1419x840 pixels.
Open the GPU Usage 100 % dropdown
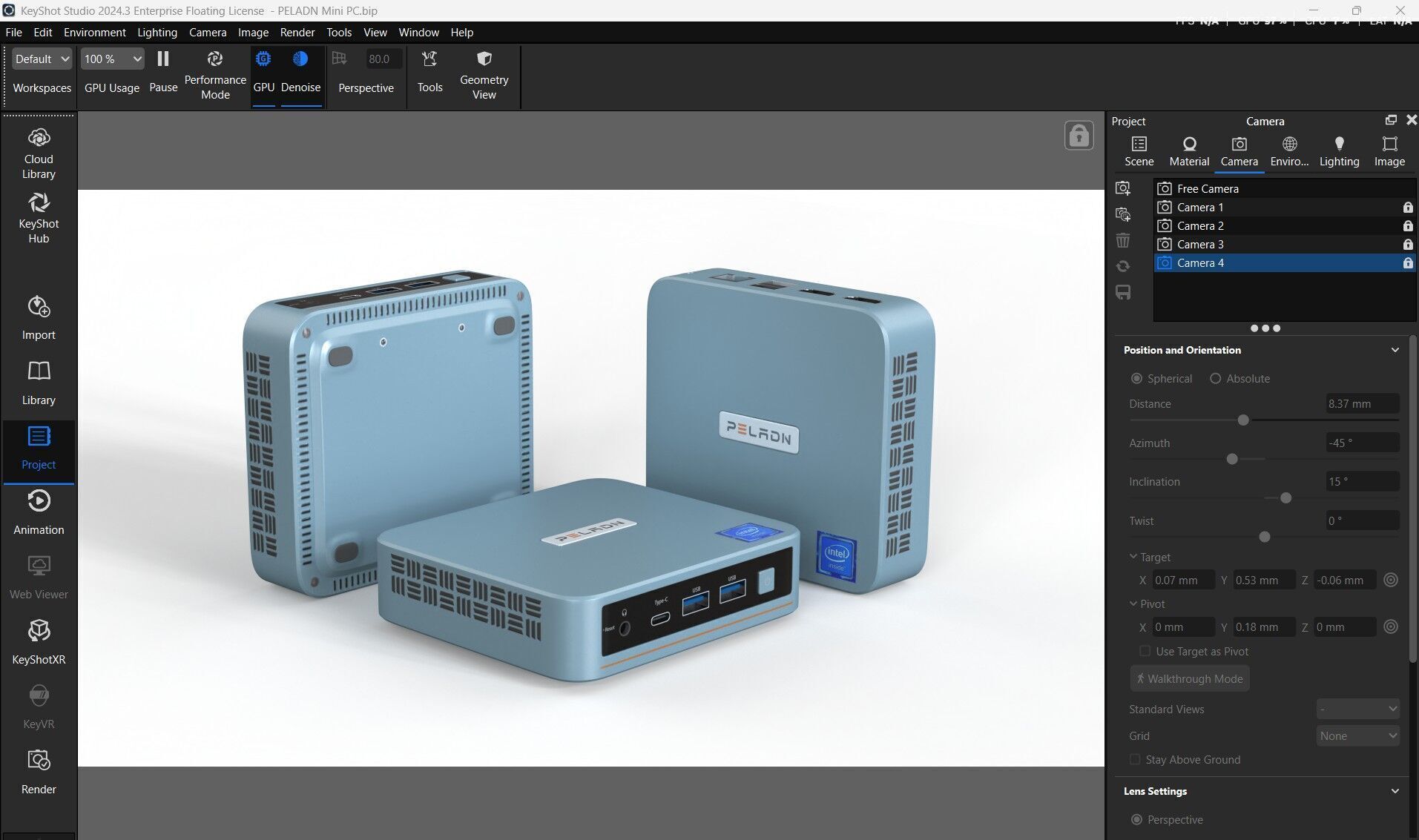[x=112, y=59]
